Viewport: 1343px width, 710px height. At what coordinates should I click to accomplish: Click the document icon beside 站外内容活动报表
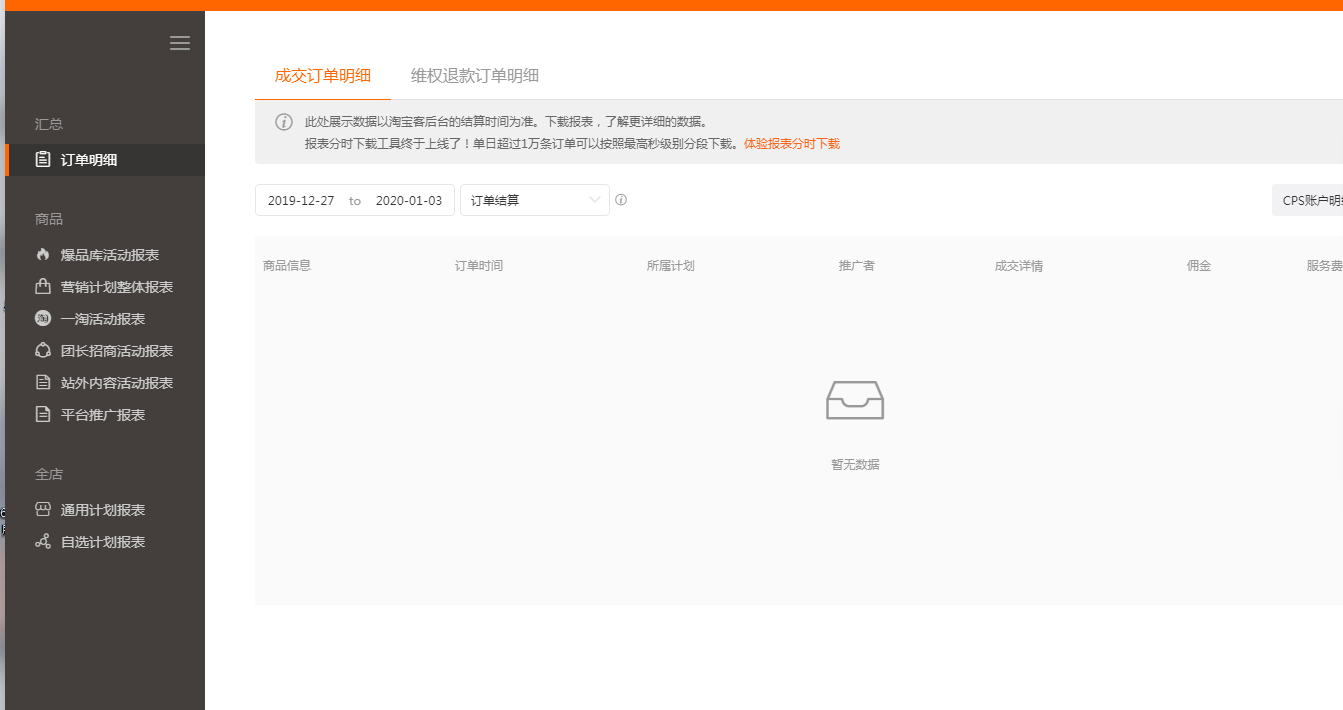43,383
